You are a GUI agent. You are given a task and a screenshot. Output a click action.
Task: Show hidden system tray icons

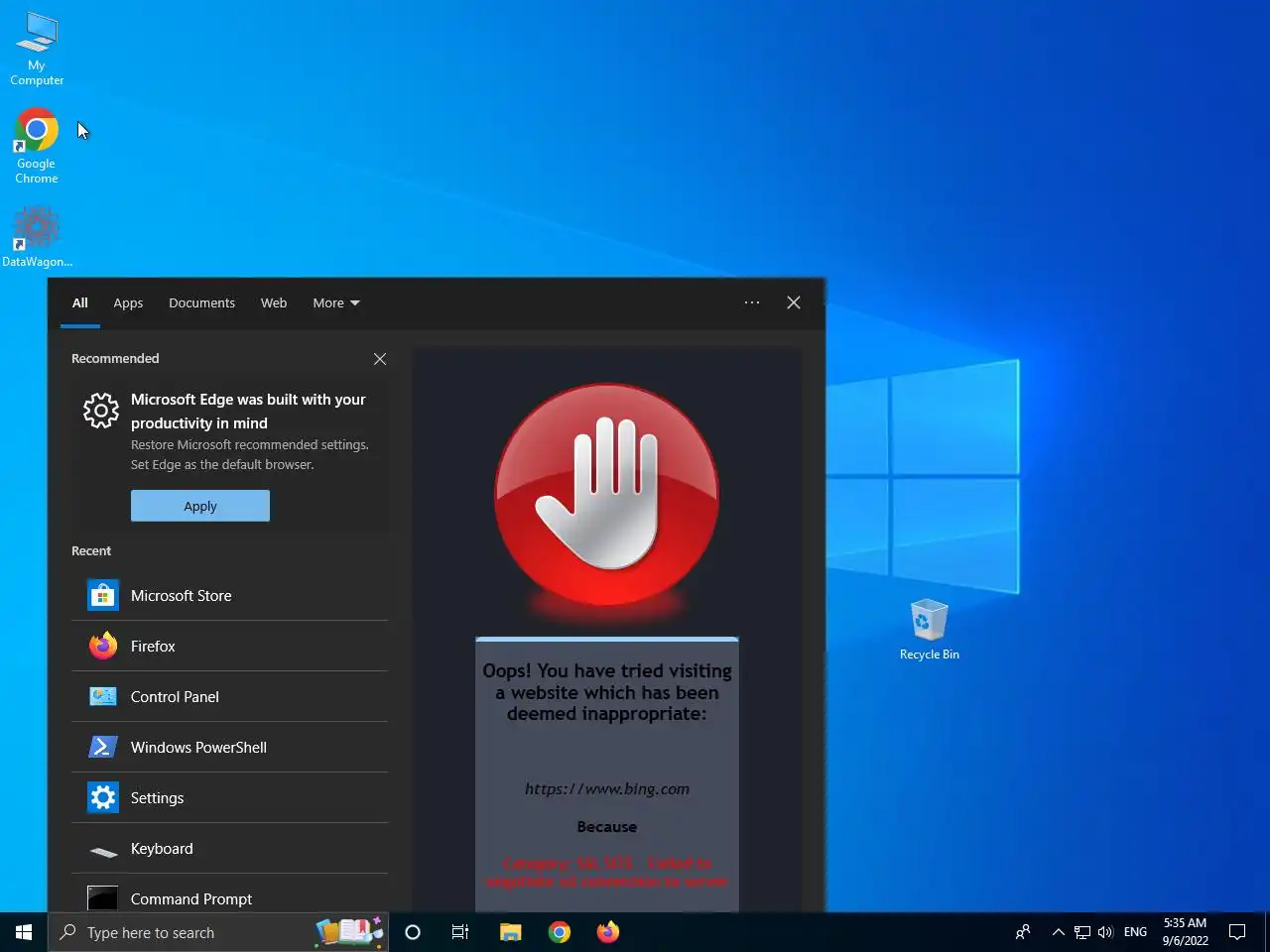tap(1058, 932)
